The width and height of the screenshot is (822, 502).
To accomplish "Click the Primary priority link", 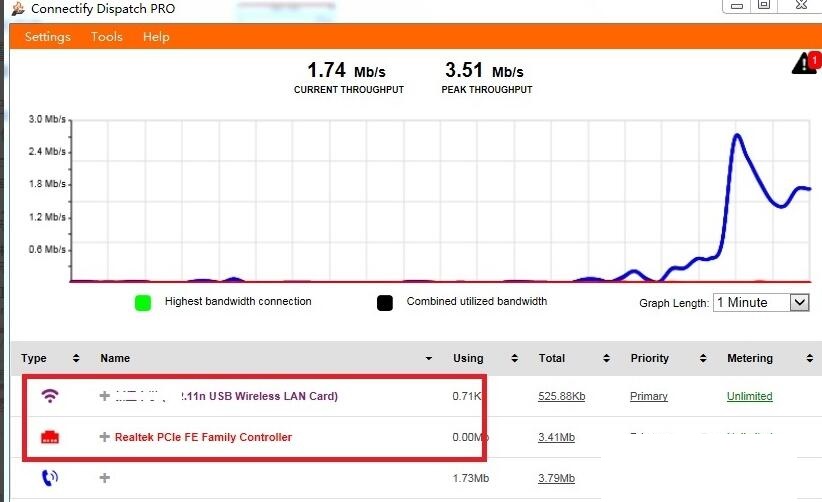I will 648,396.
